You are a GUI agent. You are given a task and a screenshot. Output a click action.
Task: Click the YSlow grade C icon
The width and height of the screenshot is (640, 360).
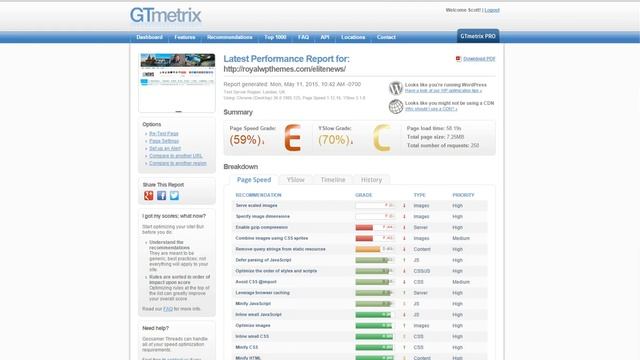382,138
